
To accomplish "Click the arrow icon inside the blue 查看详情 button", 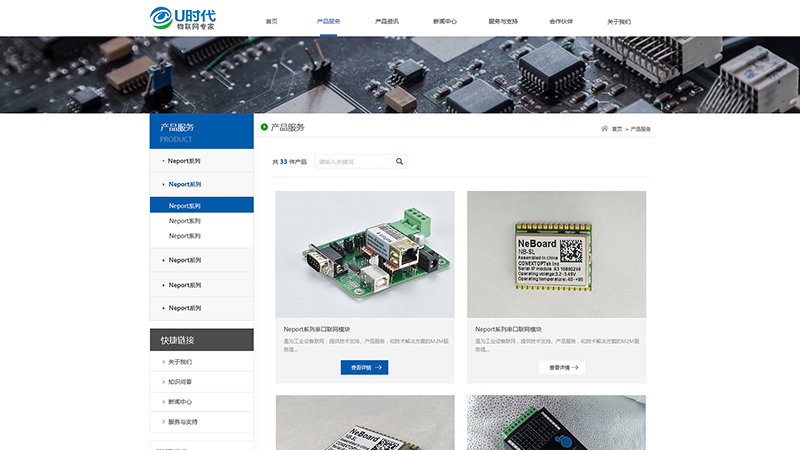I will 379,367.
